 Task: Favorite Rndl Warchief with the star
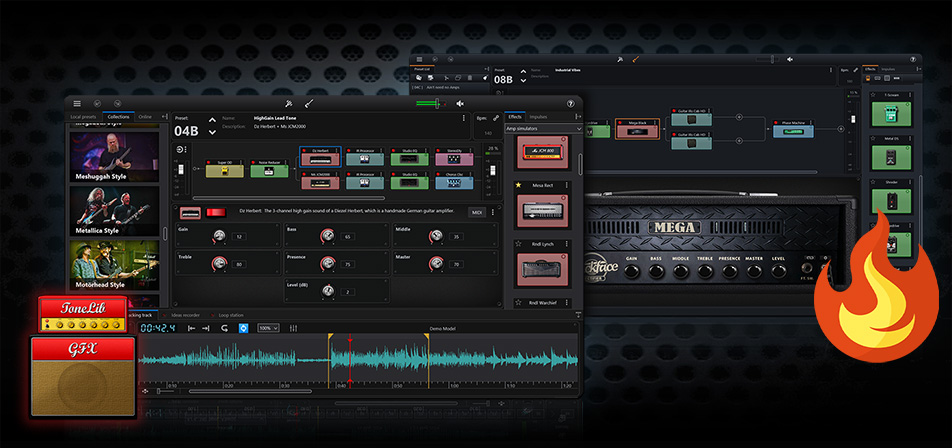point(518,302)
